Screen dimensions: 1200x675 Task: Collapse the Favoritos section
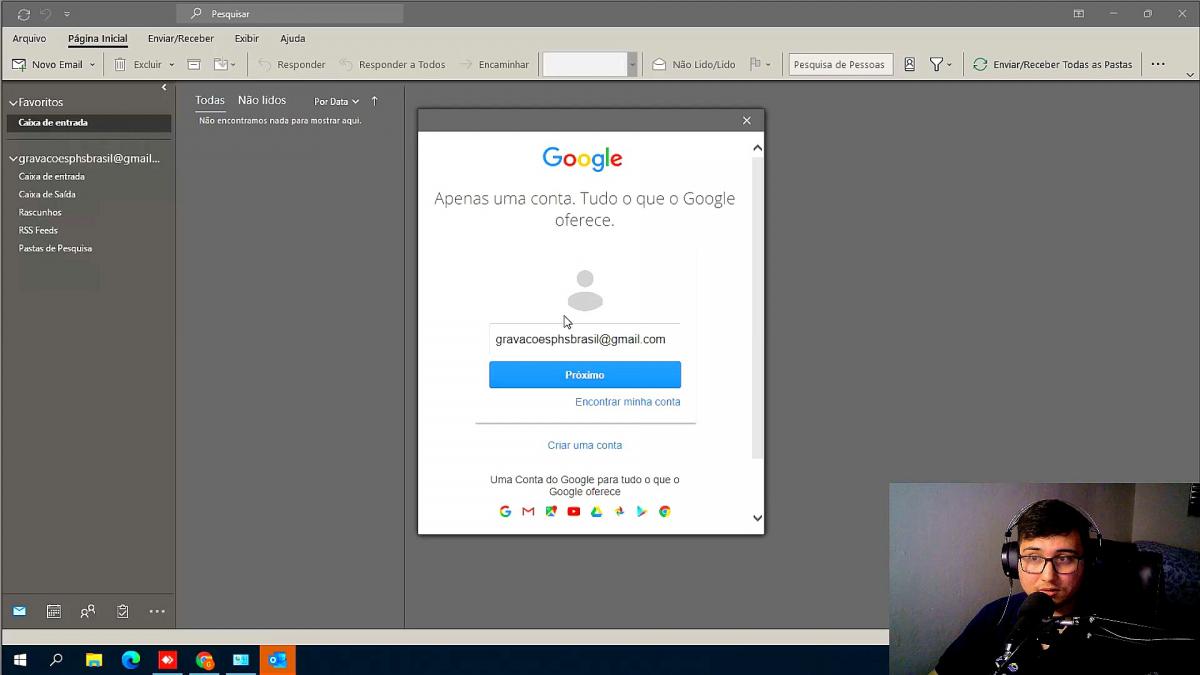(13, 102)
